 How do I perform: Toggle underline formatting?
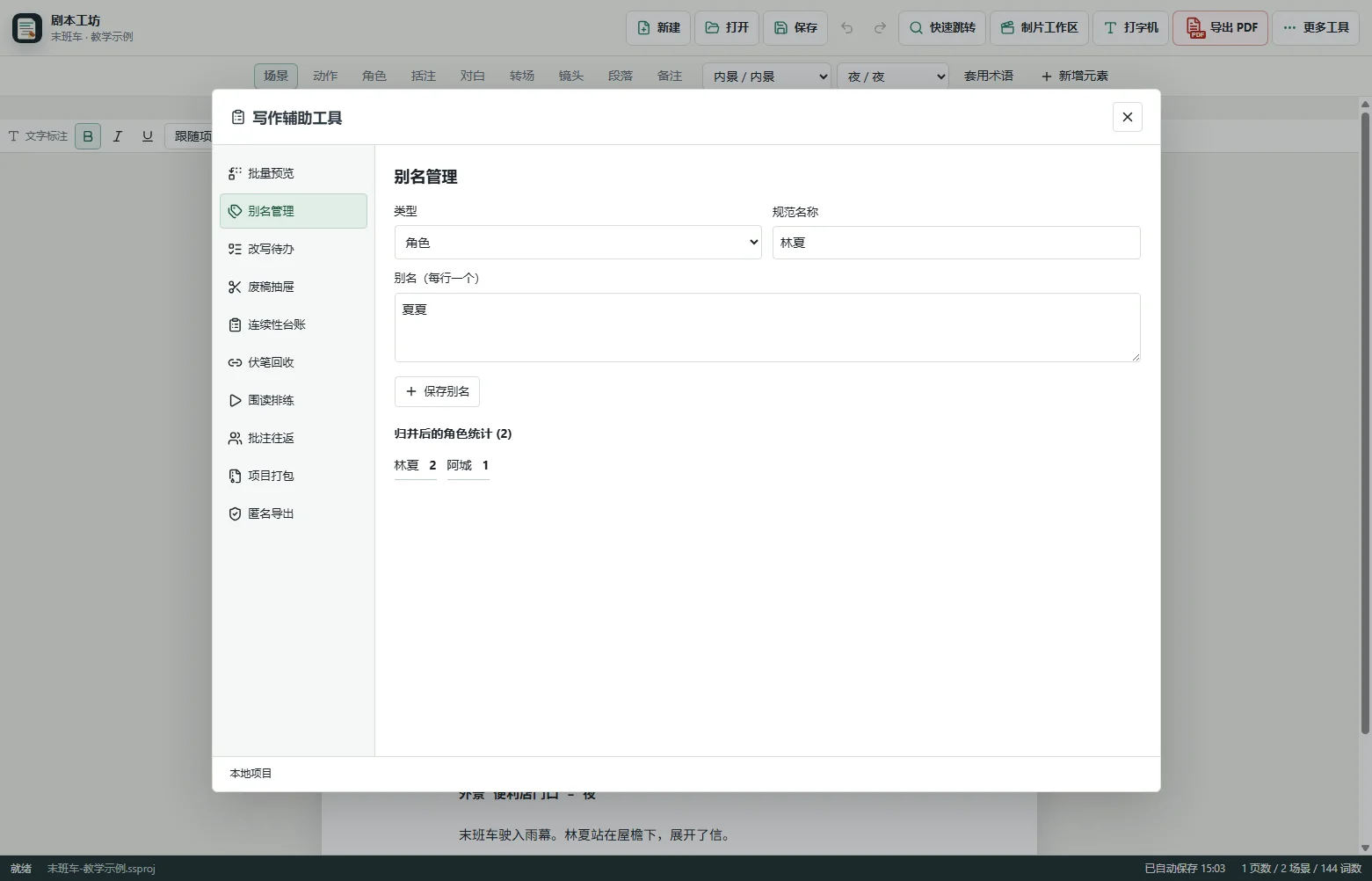pos(148,136)
